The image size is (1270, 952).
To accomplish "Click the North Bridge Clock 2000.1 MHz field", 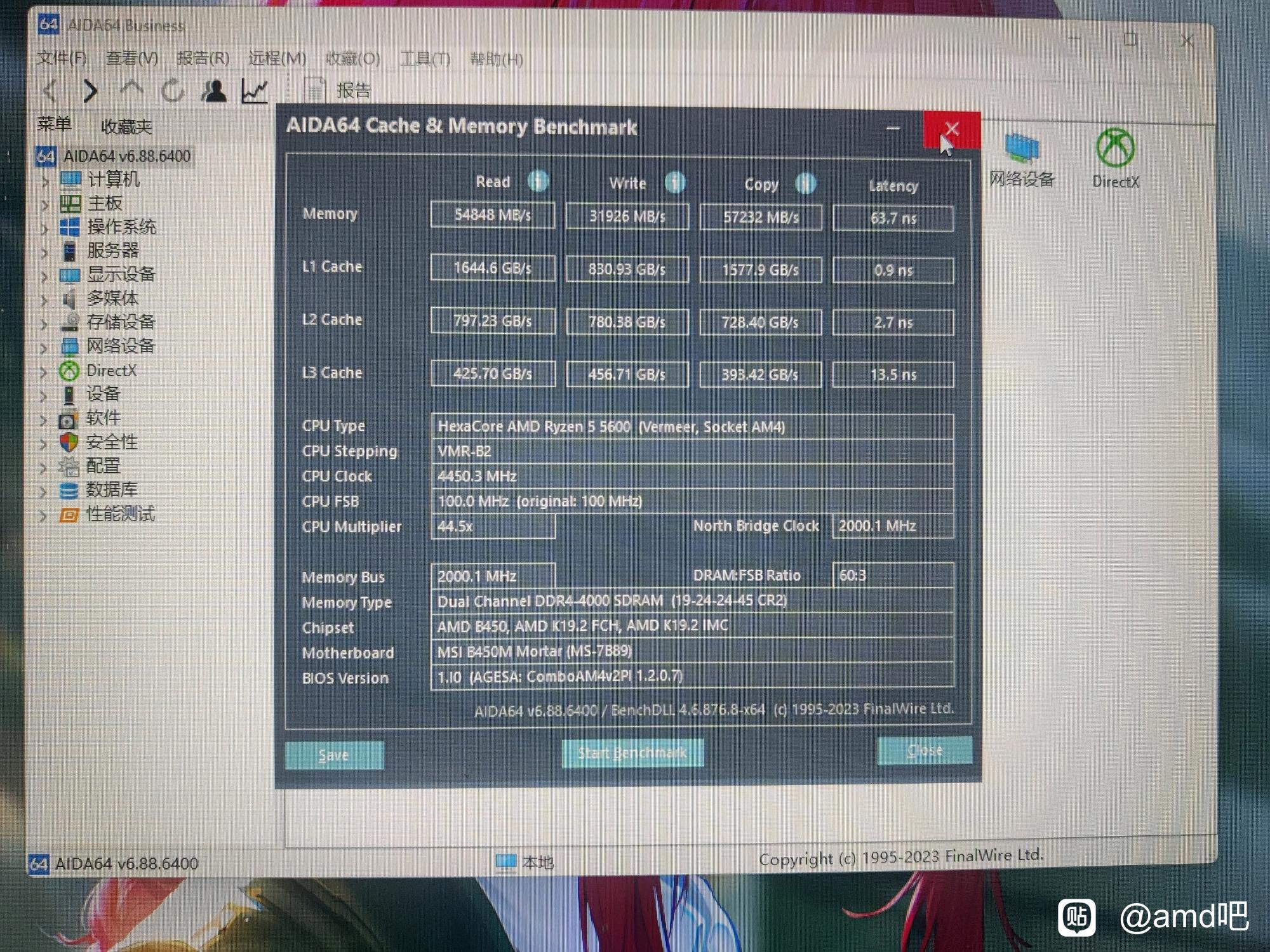I will tap(893, 526).
